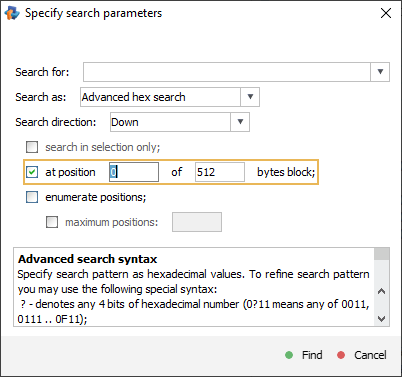Click the Cancel button
402x377 pixels.
pyautogui.click(x=362, y=355)
